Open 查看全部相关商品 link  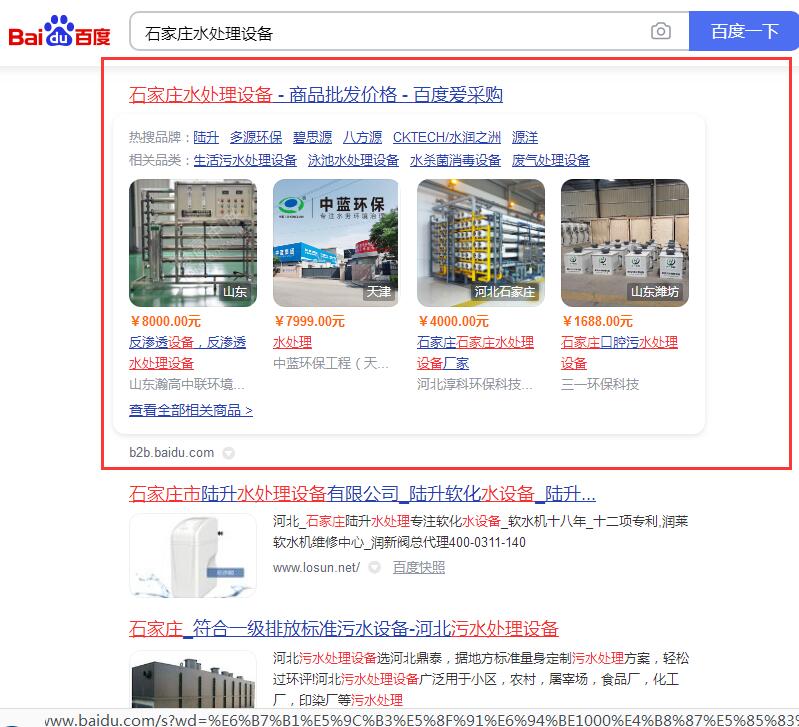click(x=191, y=410)
